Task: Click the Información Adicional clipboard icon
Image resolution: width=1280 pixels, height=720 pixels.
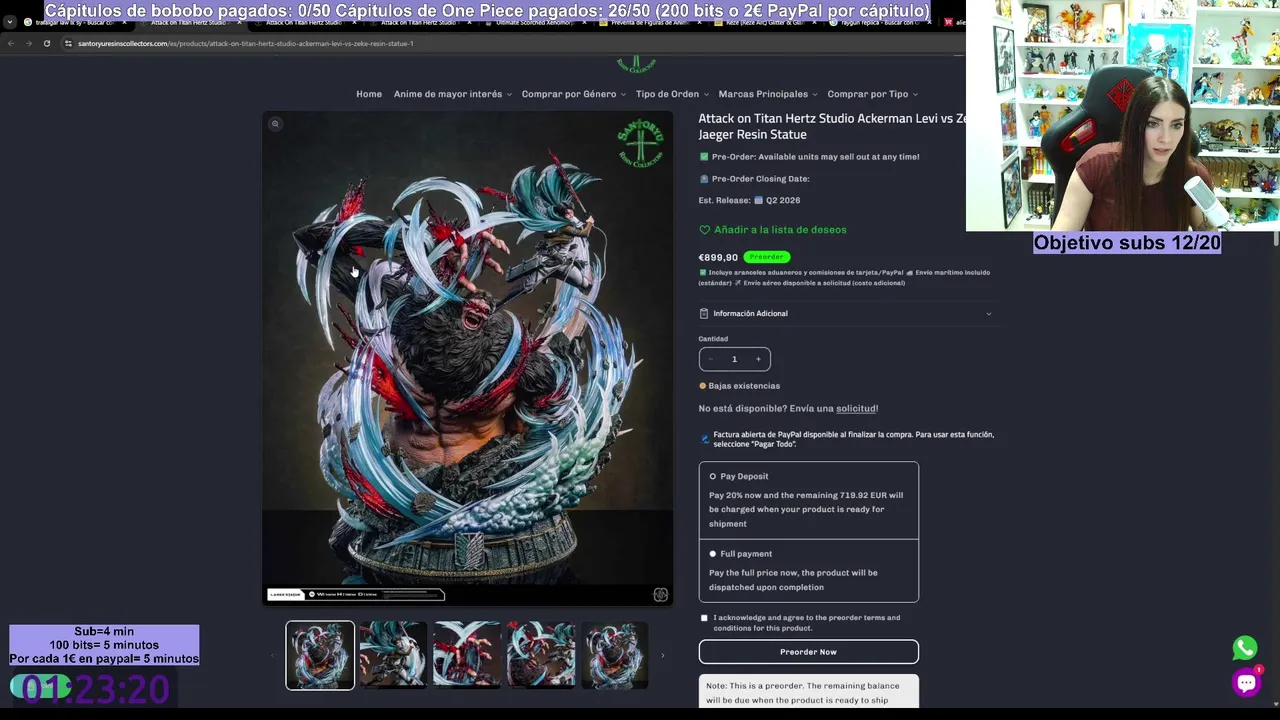Action: click(x=704, y=314)
